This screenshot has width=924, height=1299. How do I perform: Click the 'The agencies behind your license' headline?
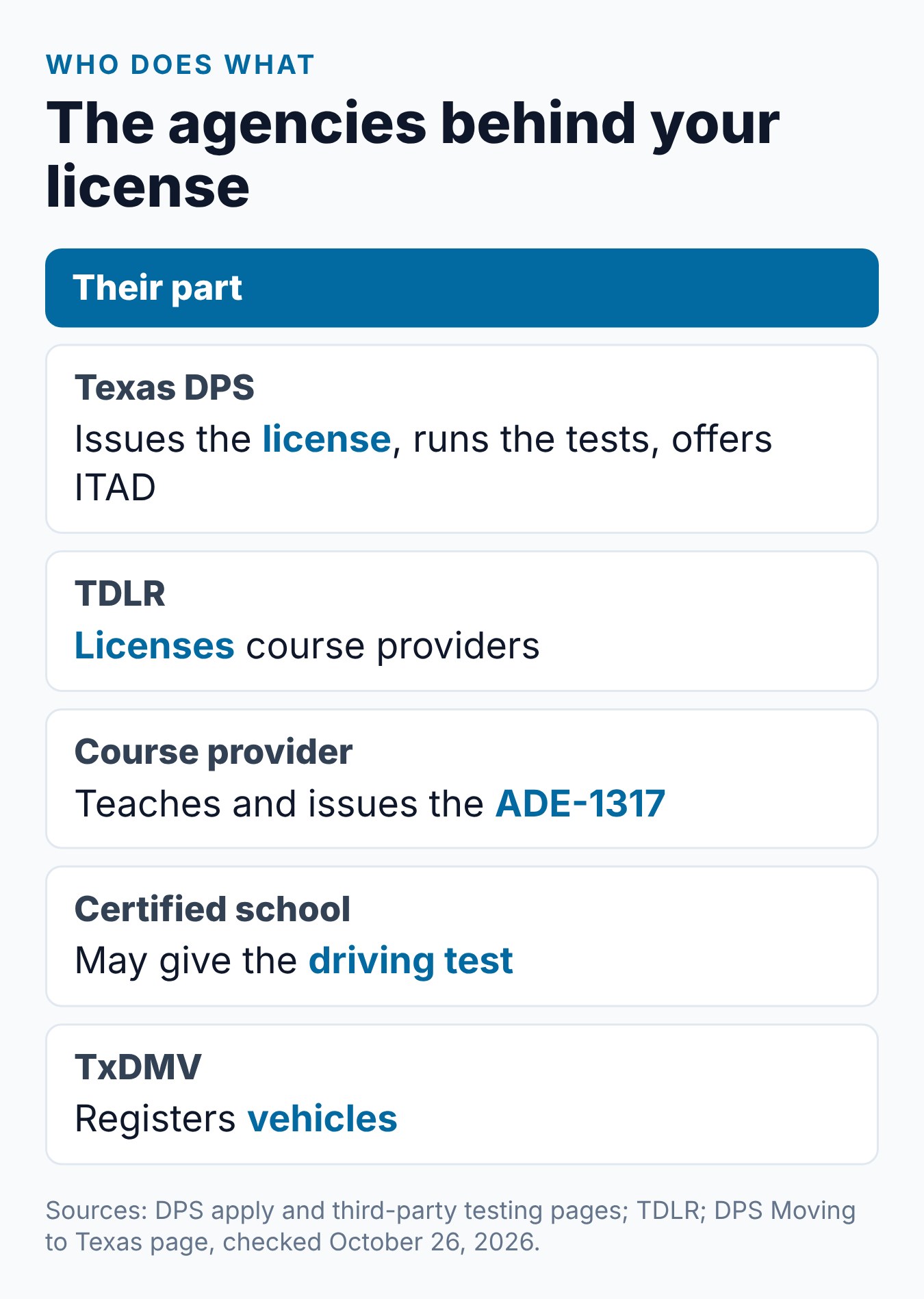(413, 155)
